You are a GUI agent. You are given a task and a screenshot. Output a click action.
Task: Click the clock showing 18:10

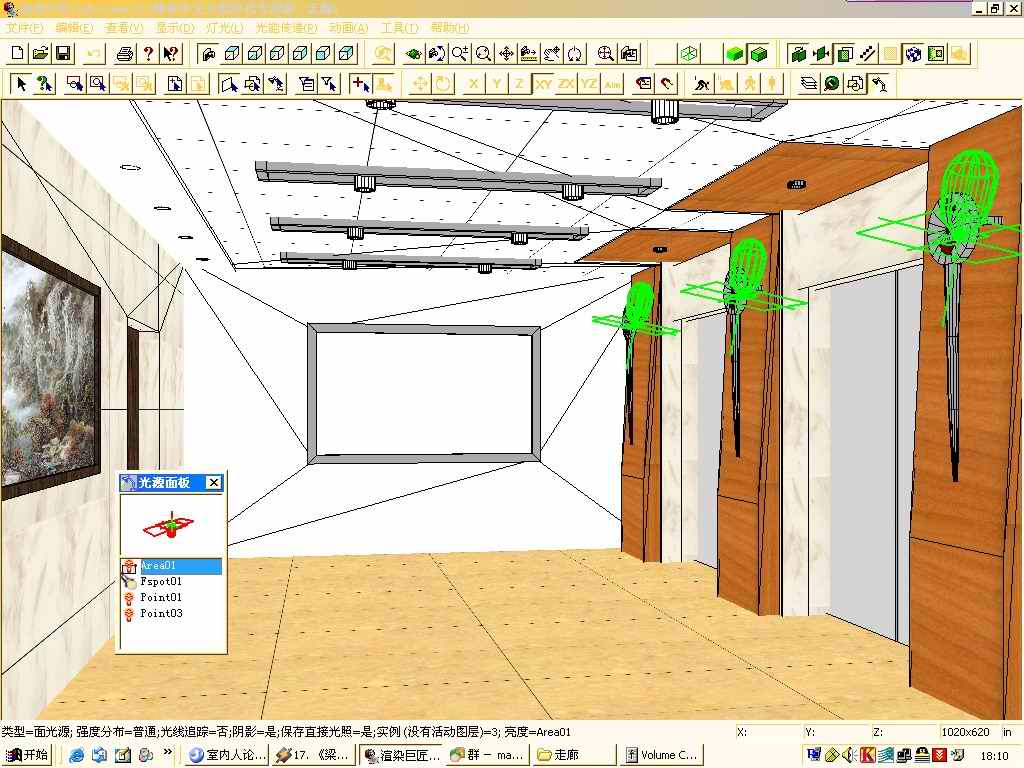pyautogui.click(x=994, y=756)
